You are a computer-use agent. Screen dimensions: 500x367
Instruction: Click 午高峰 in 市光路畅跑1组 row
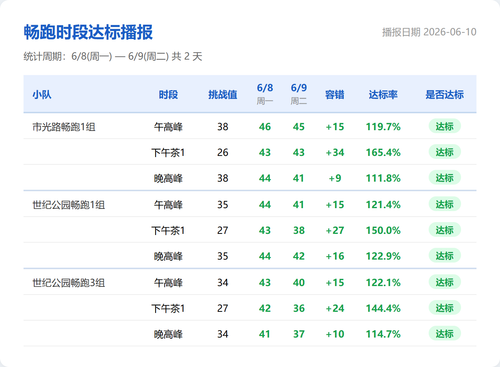(168, 127)
